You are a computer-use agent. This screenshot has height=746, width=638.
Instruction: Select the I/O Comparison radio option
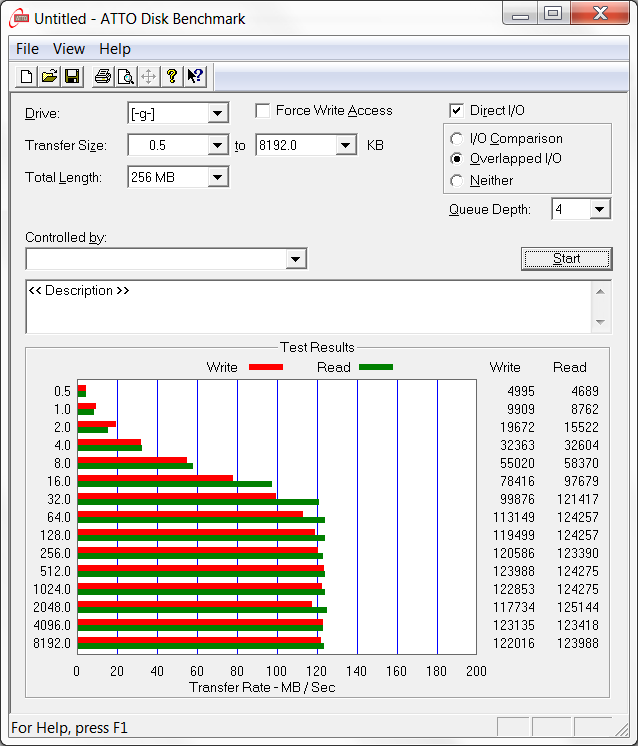[x=456, y=138]
